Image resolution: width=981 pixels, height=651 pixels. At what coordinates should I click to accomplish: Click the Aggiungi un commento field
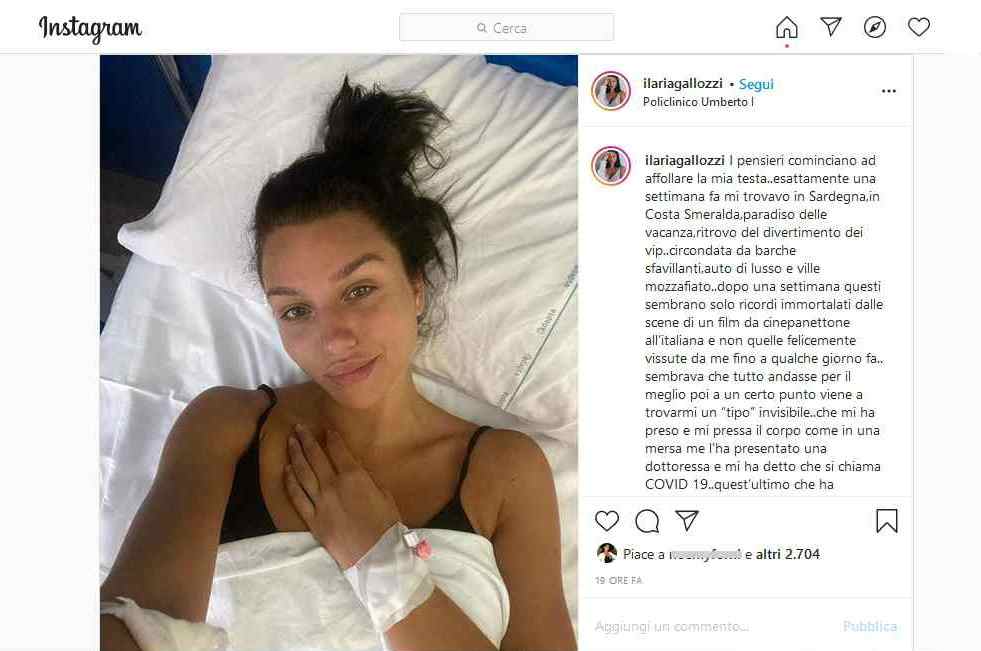coord(713,626)
